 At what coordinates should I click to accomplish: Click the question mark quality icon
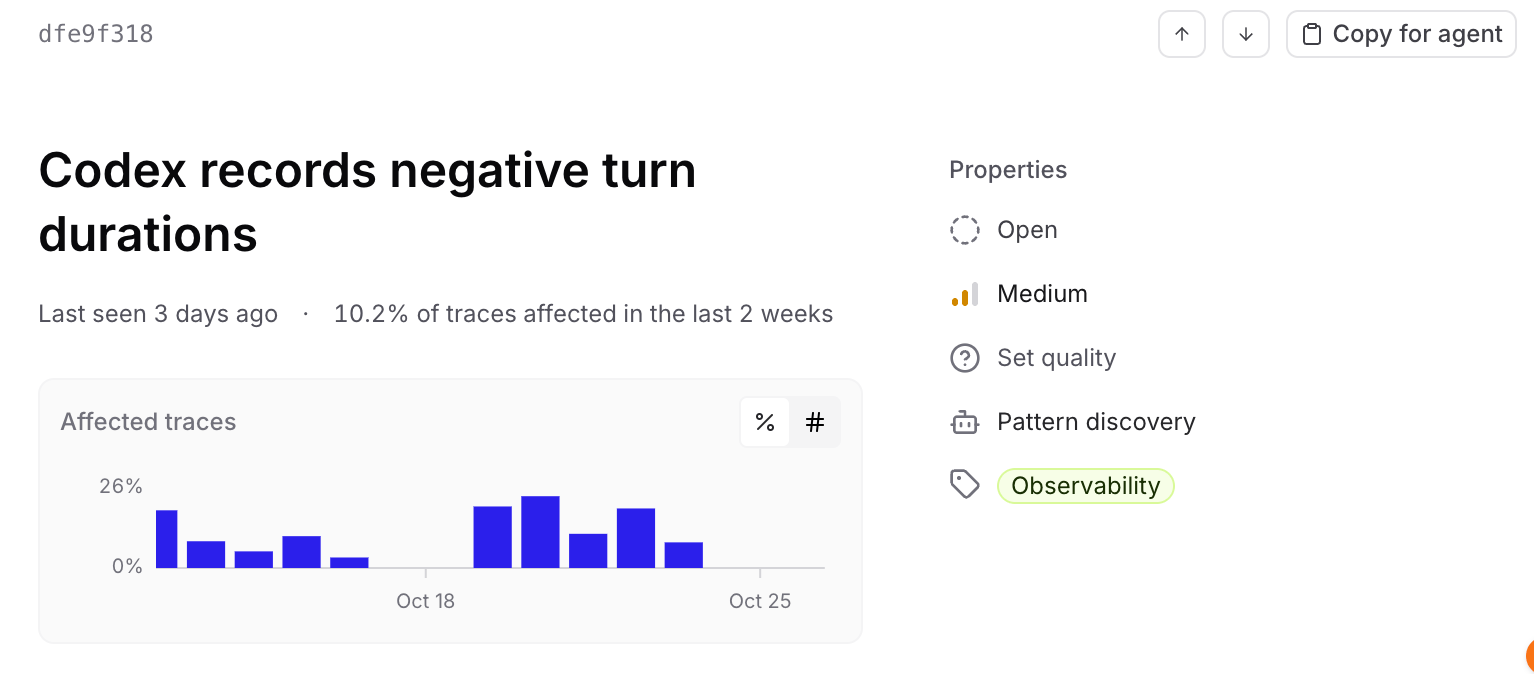click(964, 358)
